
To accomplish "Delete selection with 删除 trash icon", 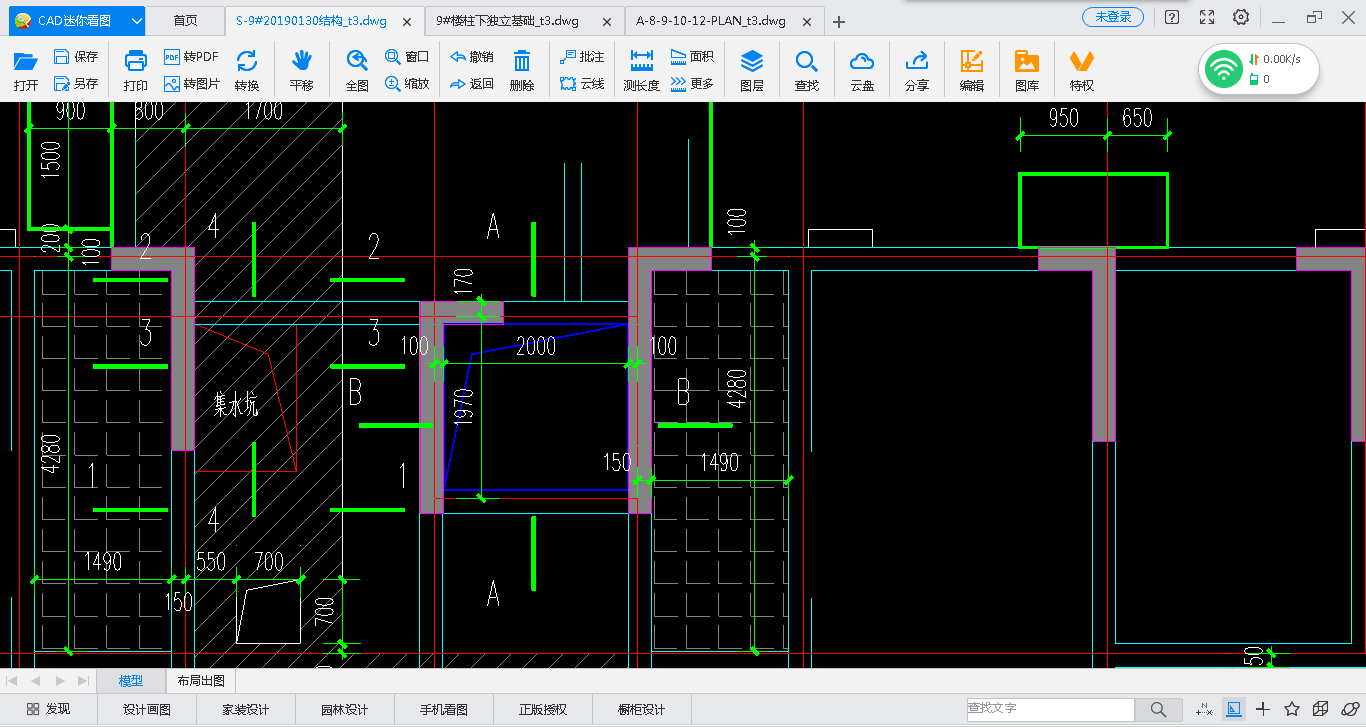I will pos(522,71).
